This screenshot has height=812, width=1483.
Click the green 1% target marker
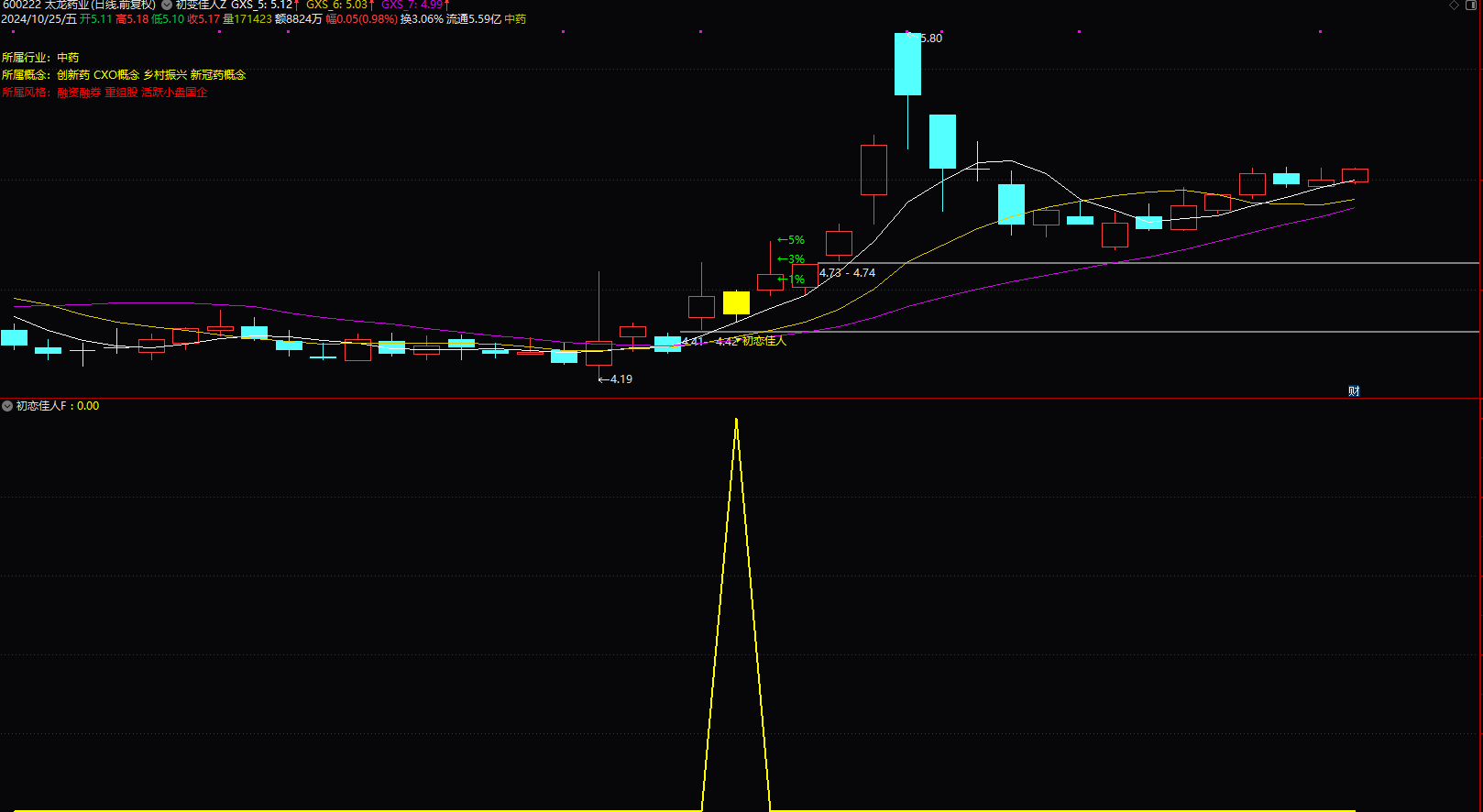791,280
